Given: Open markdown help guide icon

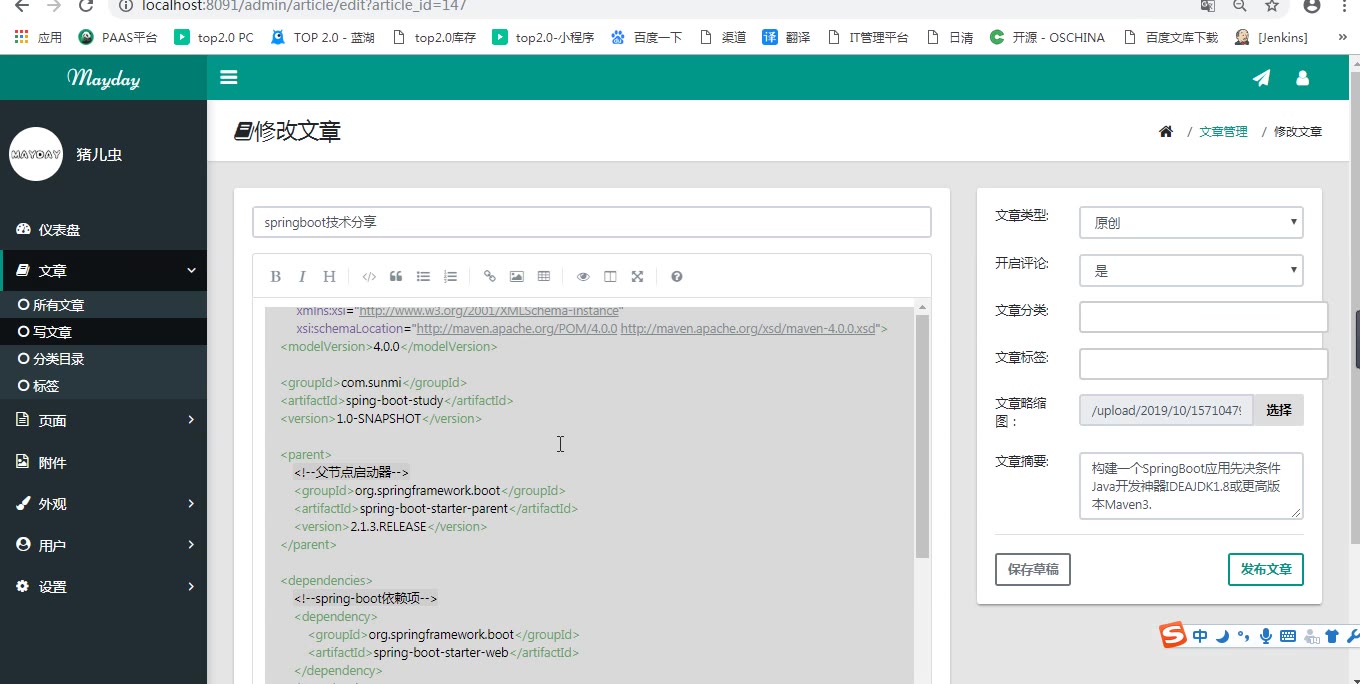Looking at the screenshot, I should point(677,277).
